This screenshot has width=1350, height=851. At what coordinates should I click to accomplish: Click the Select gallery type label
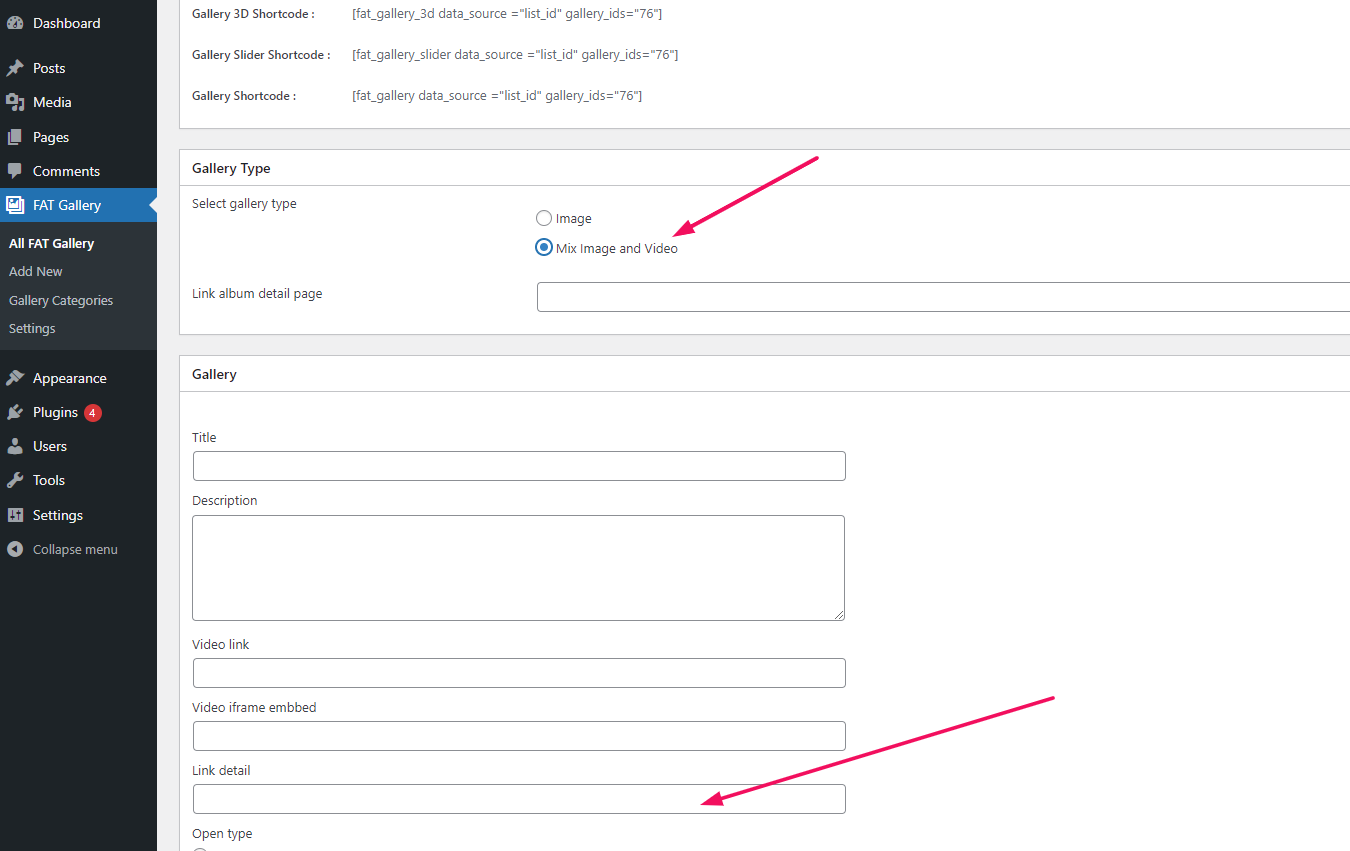pos(244,203)
